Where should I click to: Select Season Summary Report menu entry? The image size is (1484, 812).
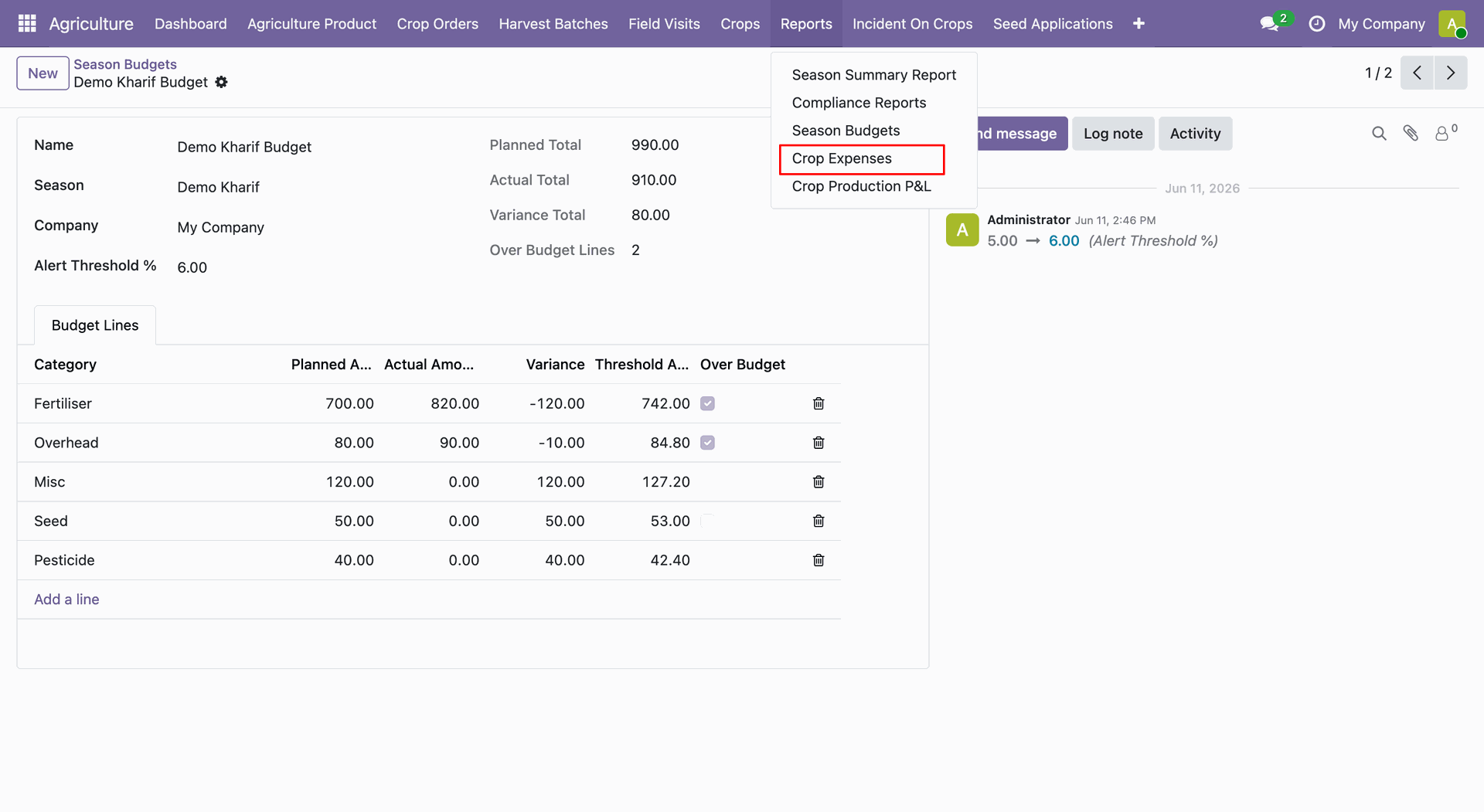873,75
